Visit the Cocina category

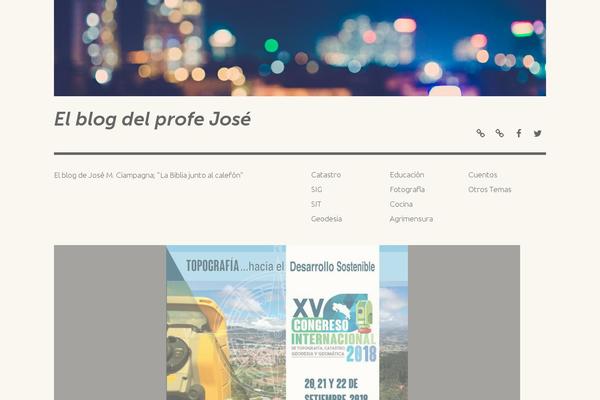[x=401, y=204]
